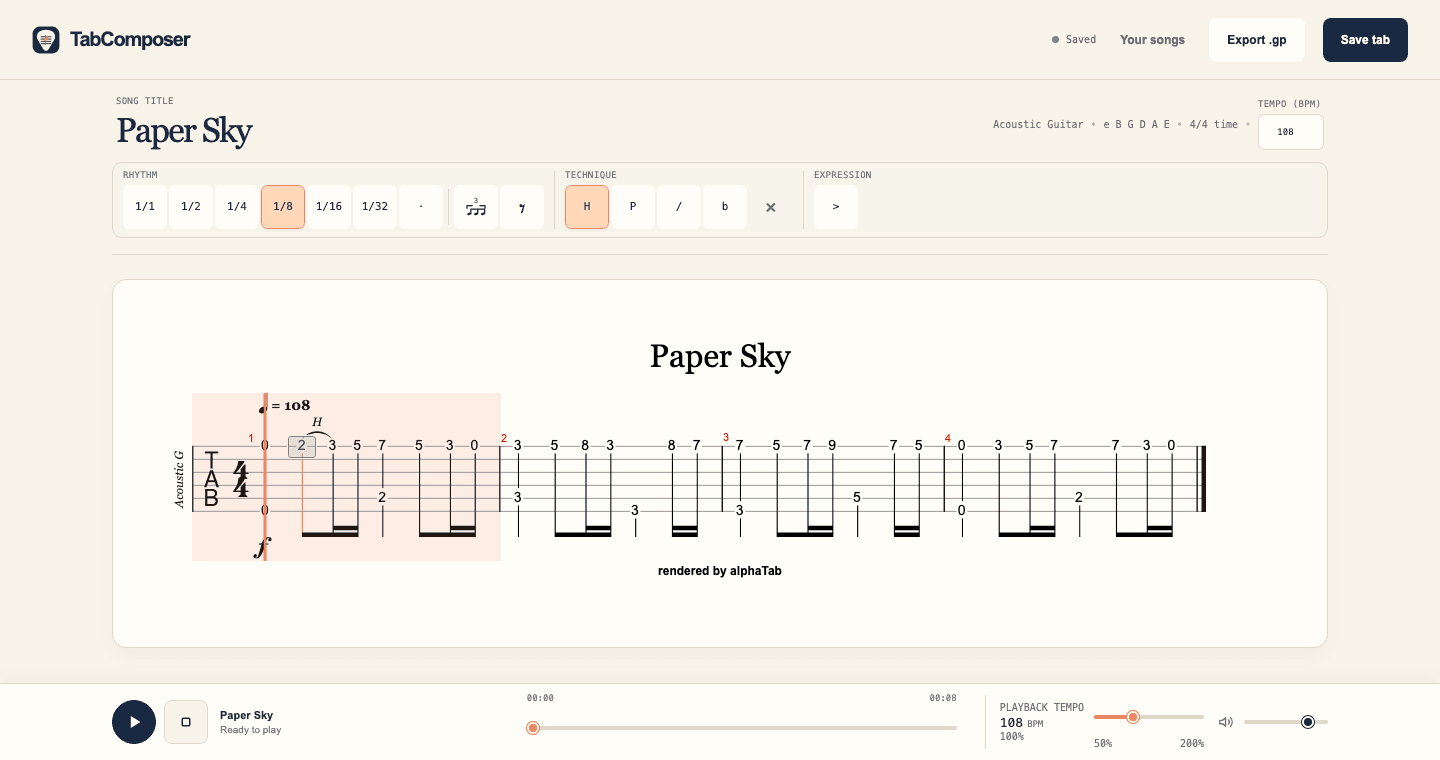This screenshot has width=1440, height=760.
Task: Click the 00:08 end time label
Action: point(943,698)
